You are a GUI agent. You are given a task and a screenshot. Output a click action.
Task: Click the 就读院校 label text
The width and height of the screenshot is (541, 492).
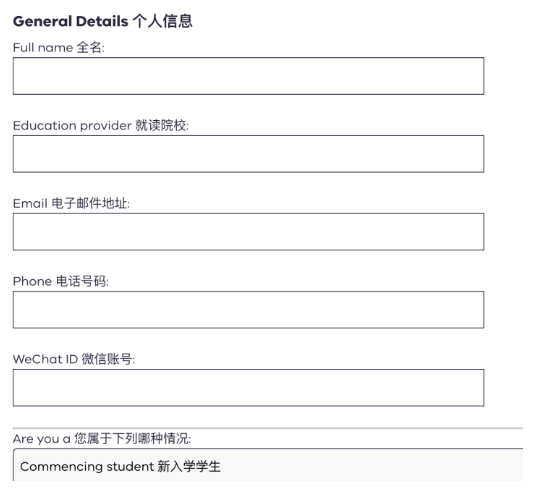click(161, 125)
